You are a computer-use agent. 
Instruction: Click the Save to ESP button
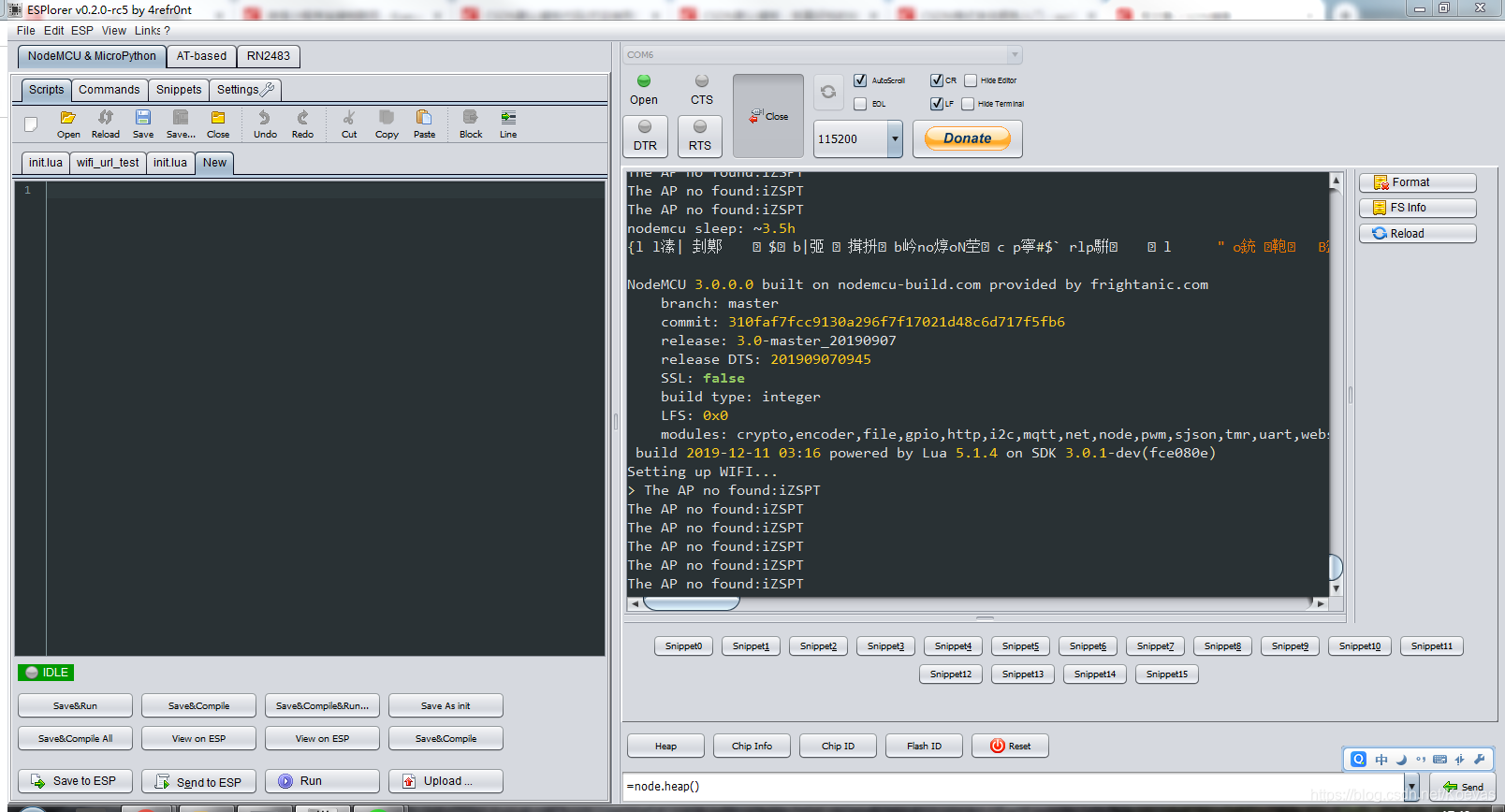[x=75, y=781]
